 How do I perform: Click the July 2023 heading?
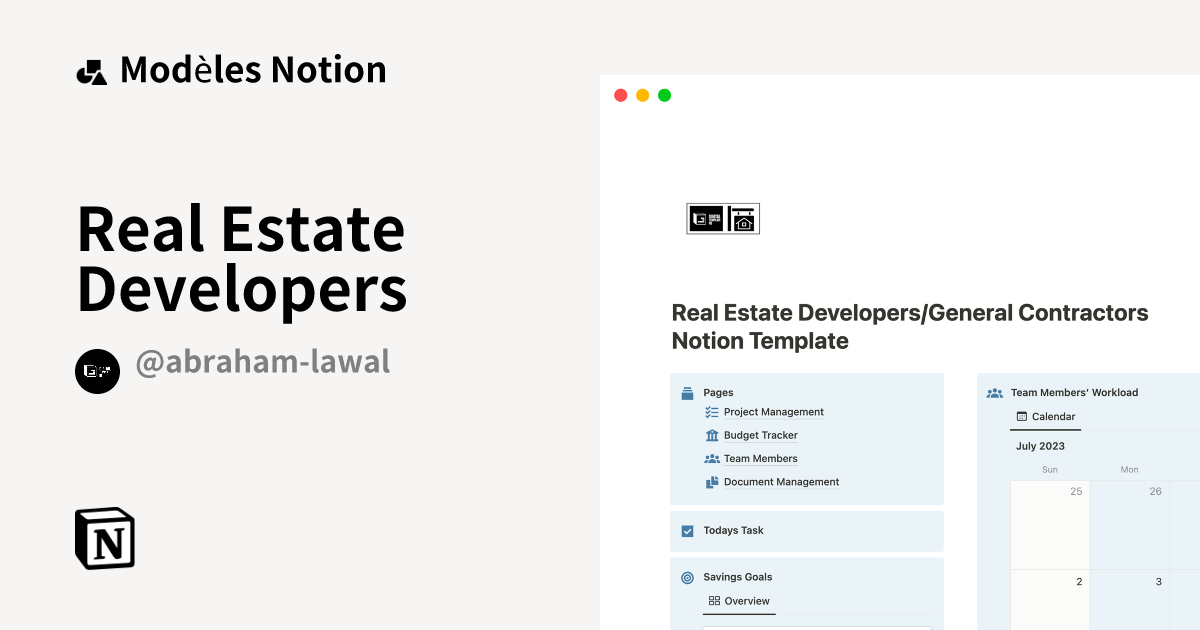(1040, 445)
